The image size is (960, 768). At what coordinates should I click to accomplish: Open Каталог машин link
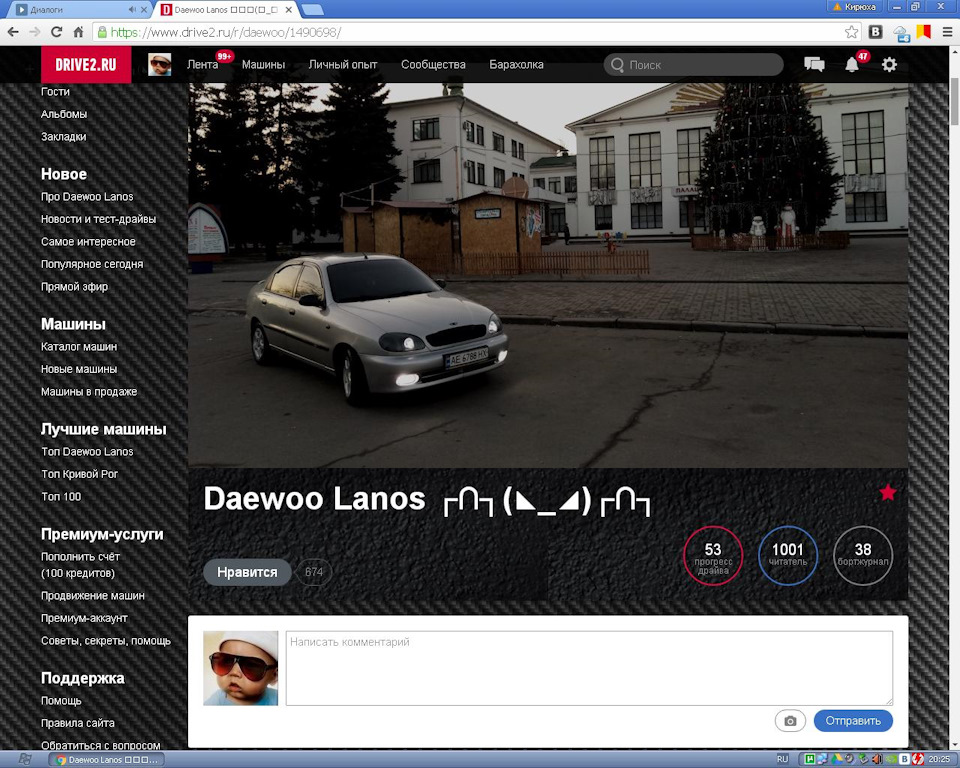[79, 347]
